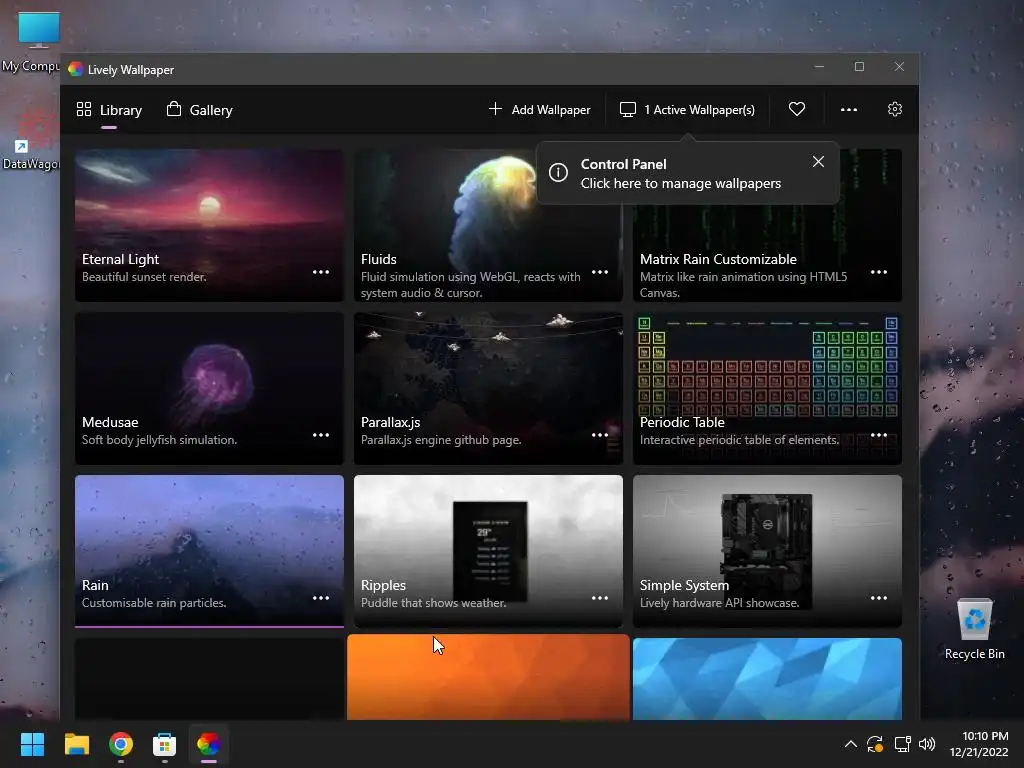This screenshot has height=768, width=1024.
Task: Click Lively Wallpaper taskbar icon
Action: coord(209,744)
